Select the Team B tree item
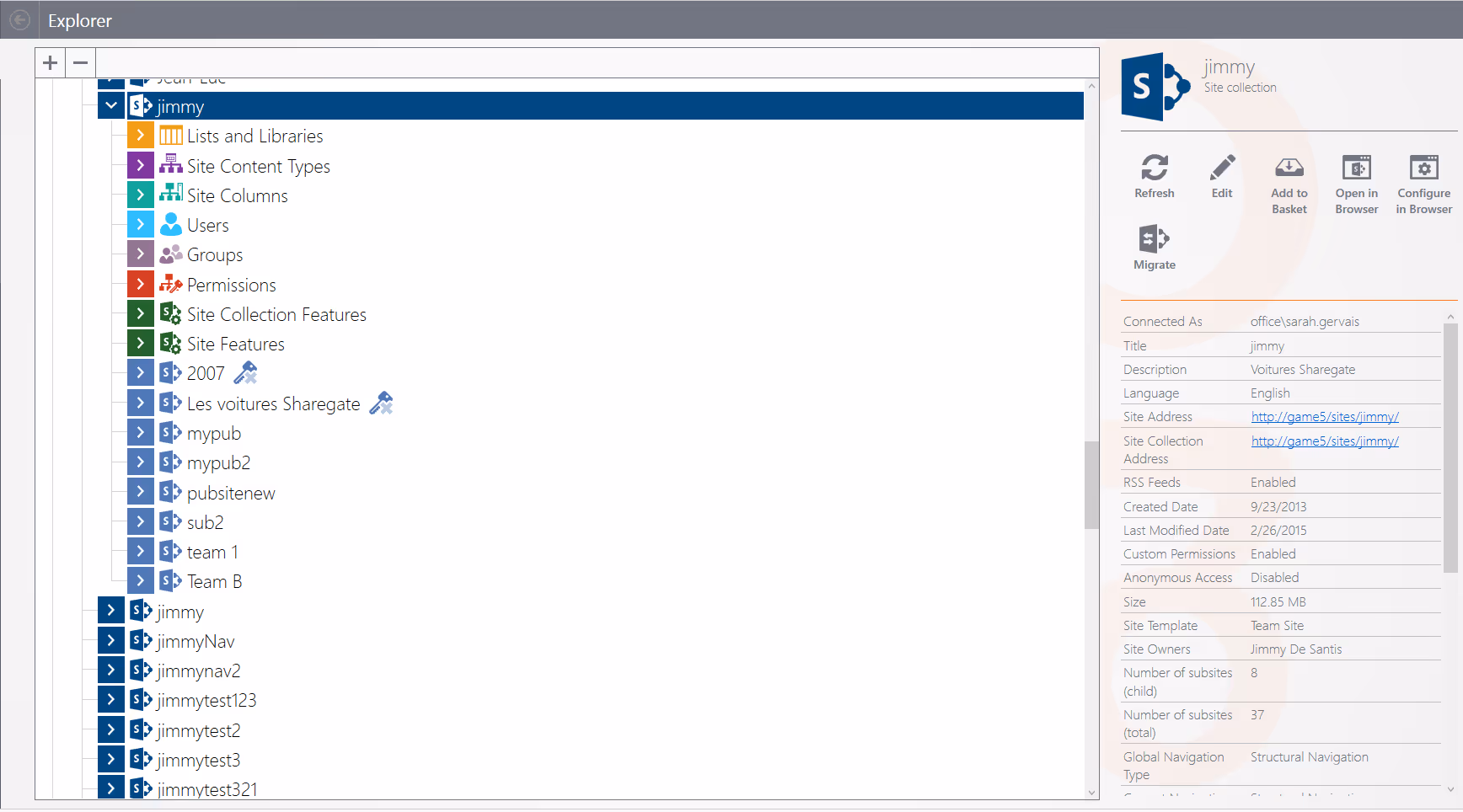Viewport: 1463px width, 812px height. (214, 582)
